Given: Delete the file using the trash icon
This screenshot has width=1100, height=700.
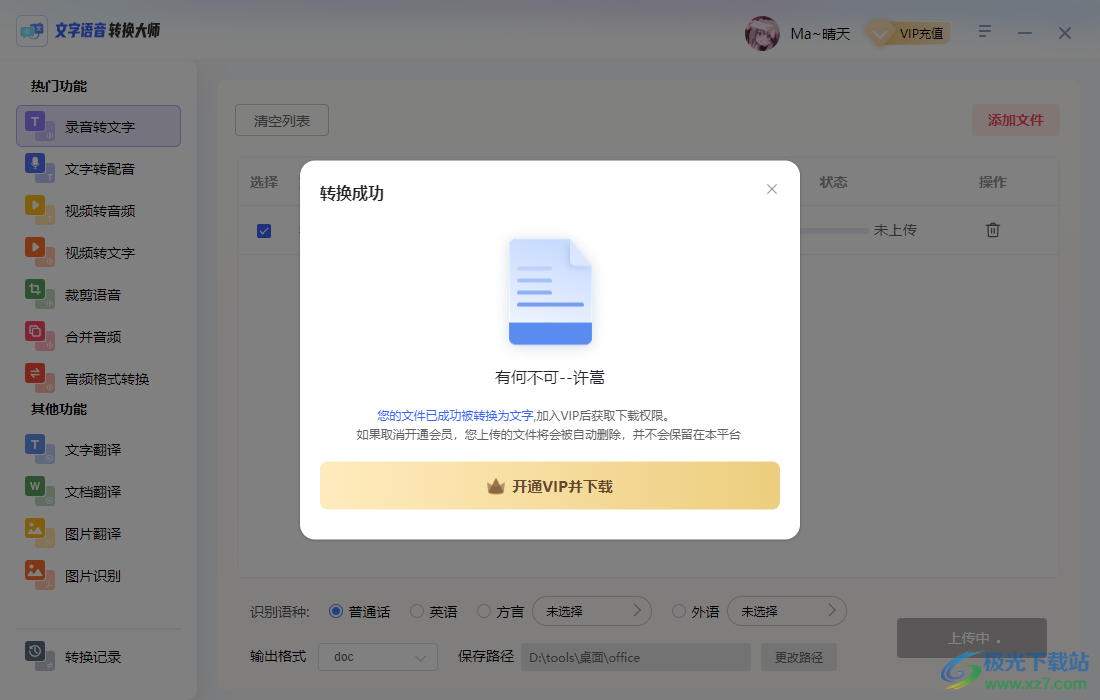Looking at the screenshot, I should coord(992,230).
